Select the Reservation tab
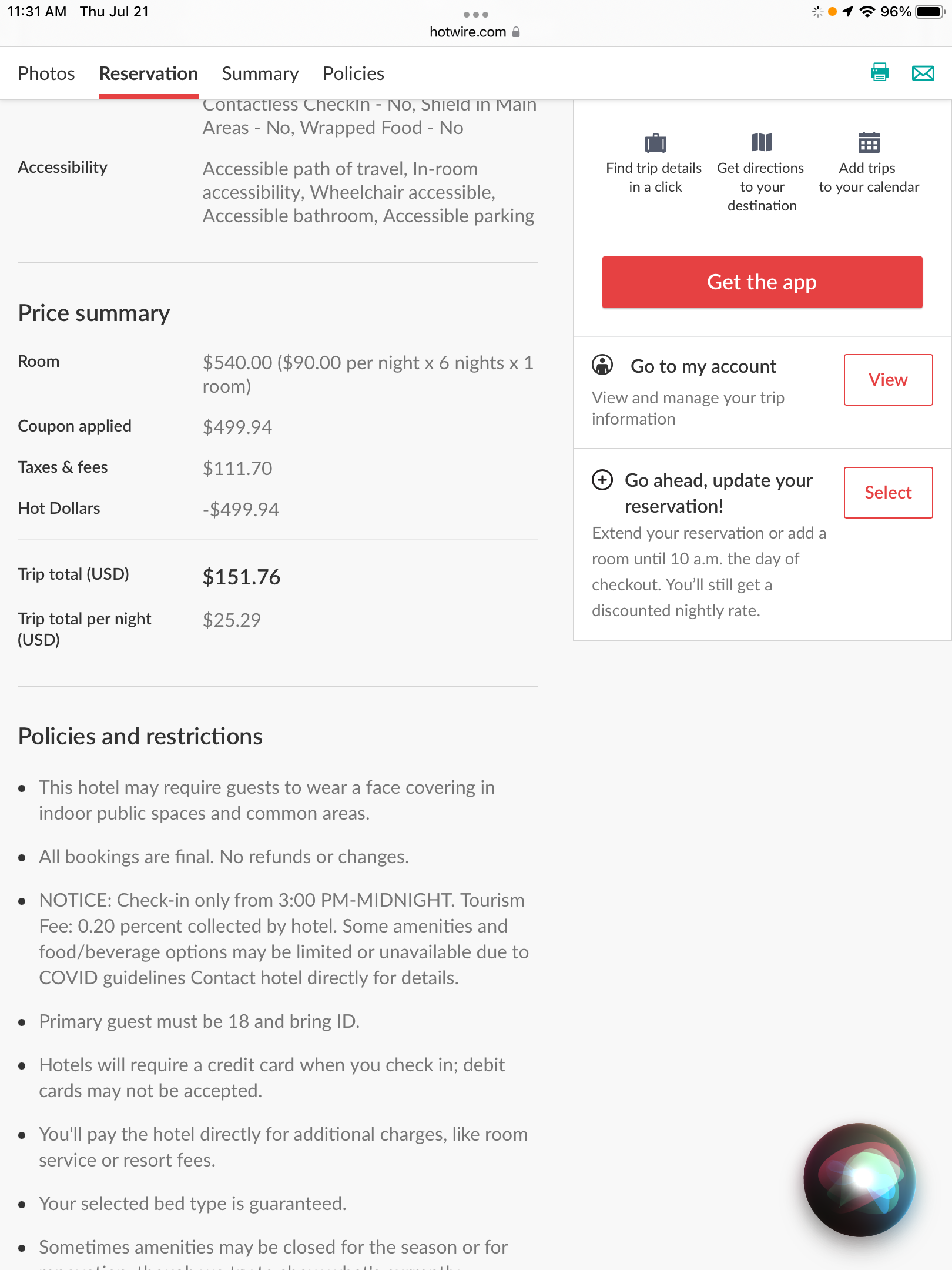Viewport: 952px width, 1270px height. point(148,73)
